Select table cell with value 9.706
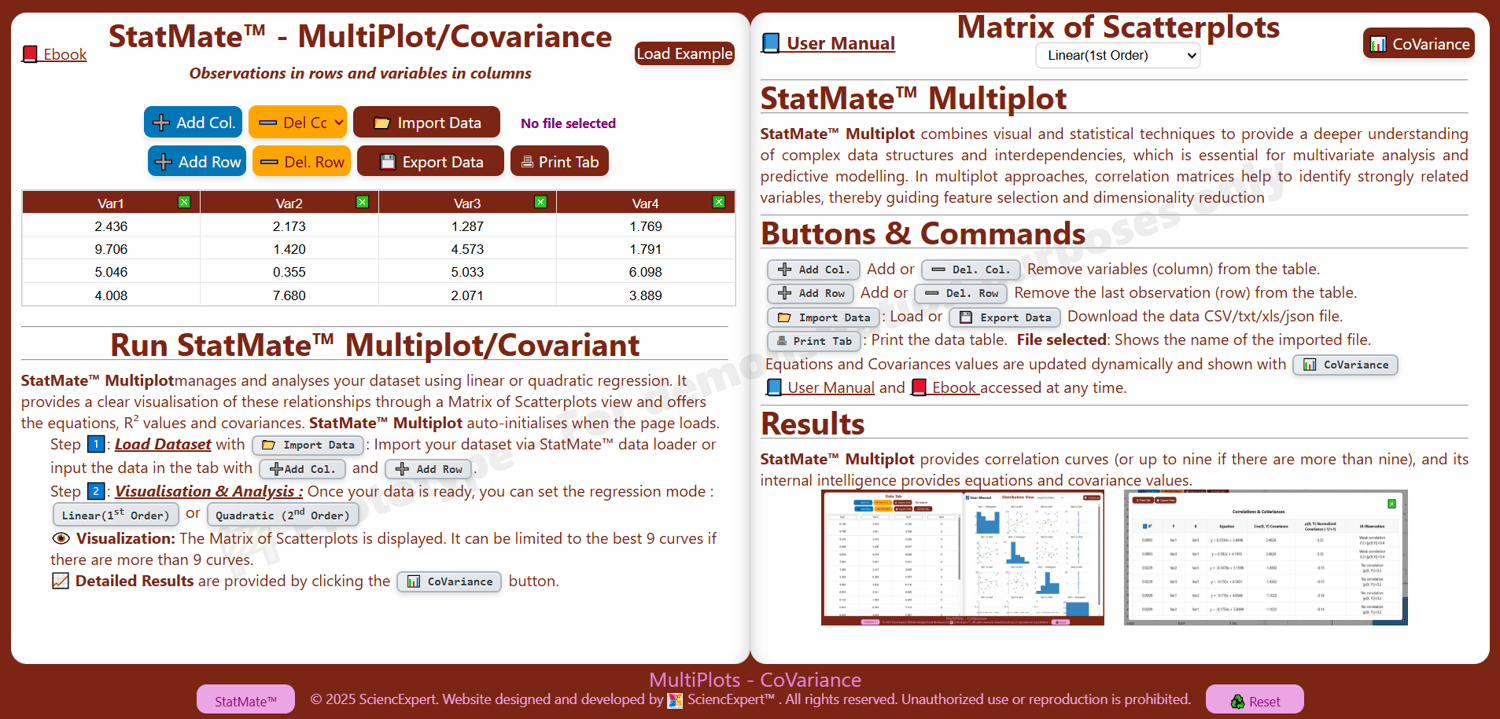The width and height of the screenshot is (1500, 719). tap(111, 249)
